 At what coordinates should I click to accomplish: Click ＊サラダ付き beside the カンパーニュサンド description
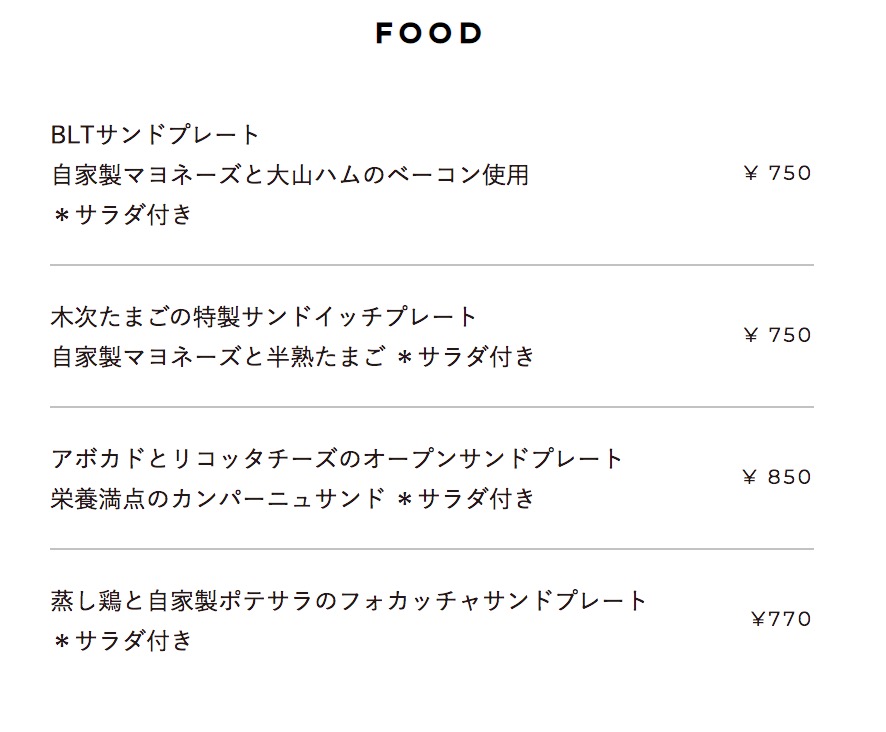(465, 499)
